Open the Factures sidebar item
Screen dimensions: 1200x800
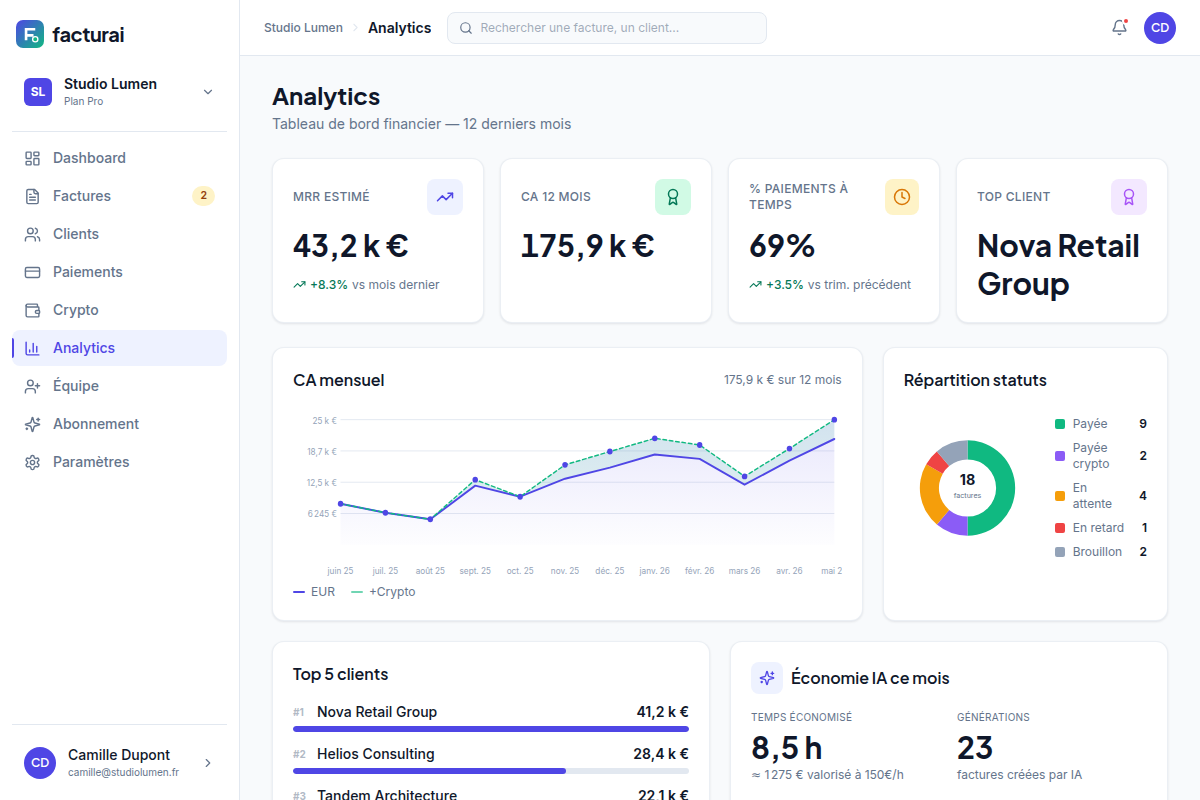point(119,196)
